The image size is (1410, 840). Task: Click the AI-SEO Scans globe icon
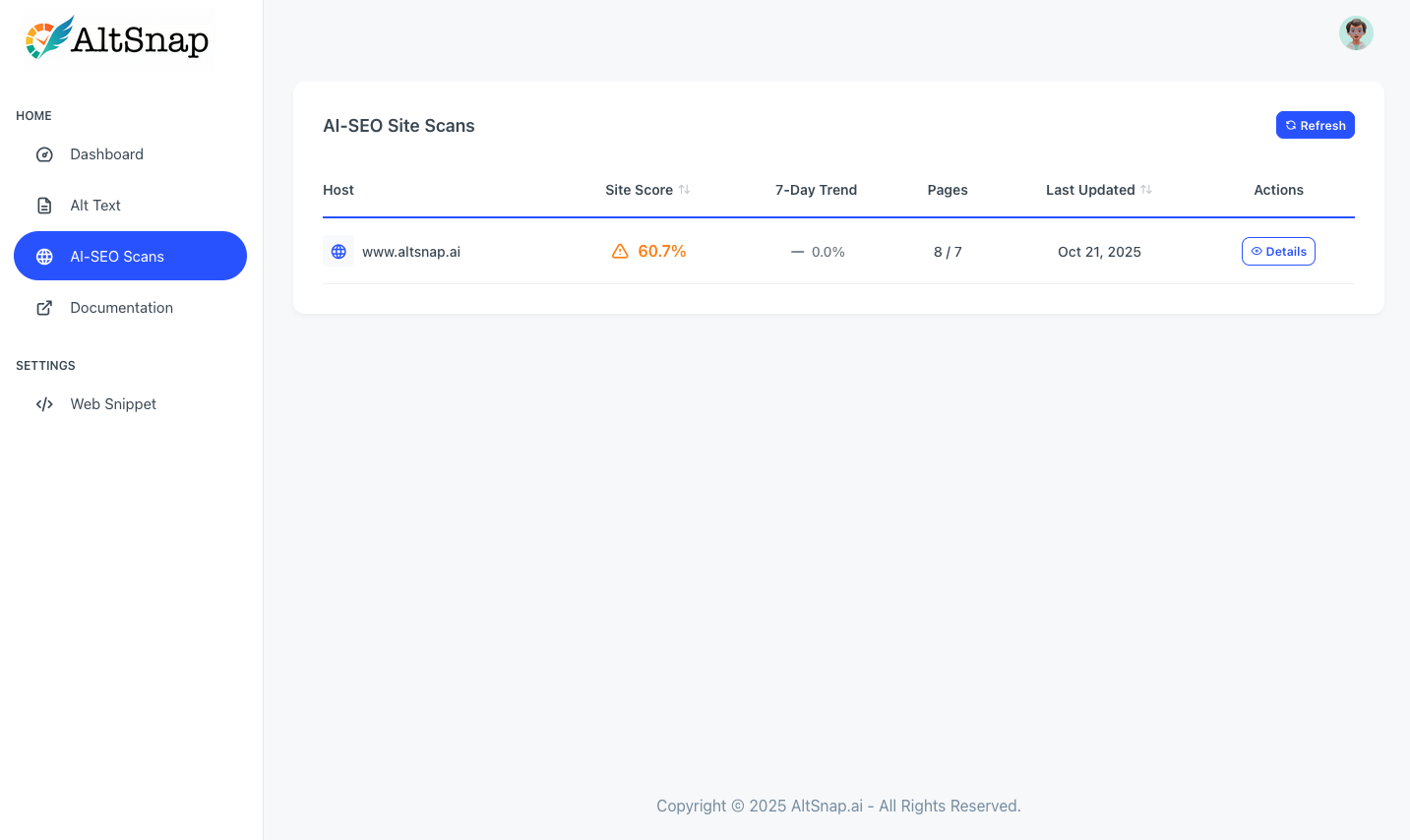(44, 257)
